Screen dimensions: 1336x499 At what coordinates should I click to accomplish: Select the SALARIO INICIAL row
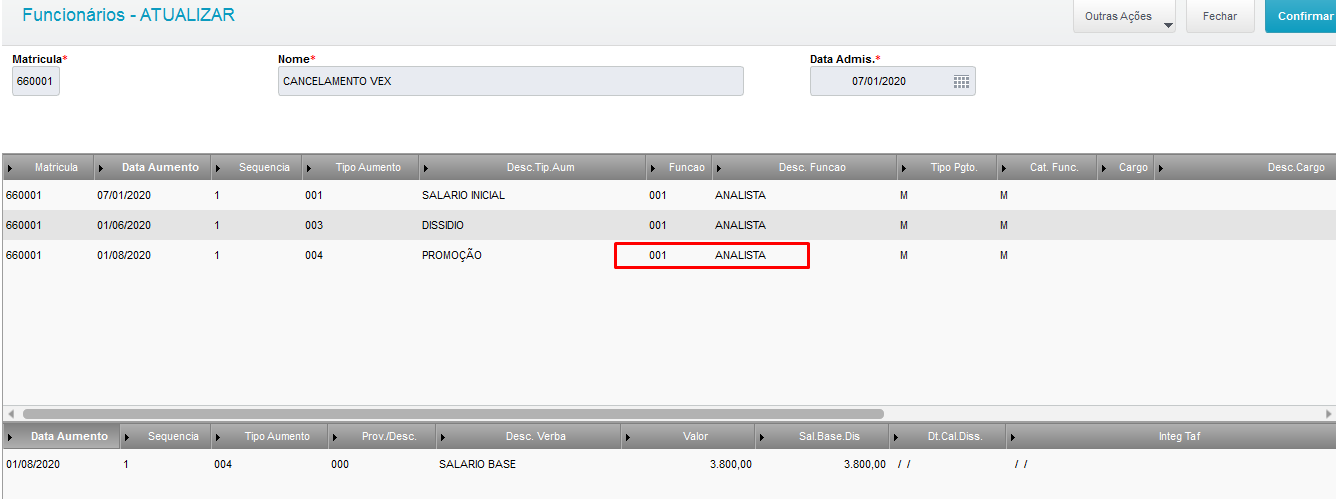click(x=668, y=195)
